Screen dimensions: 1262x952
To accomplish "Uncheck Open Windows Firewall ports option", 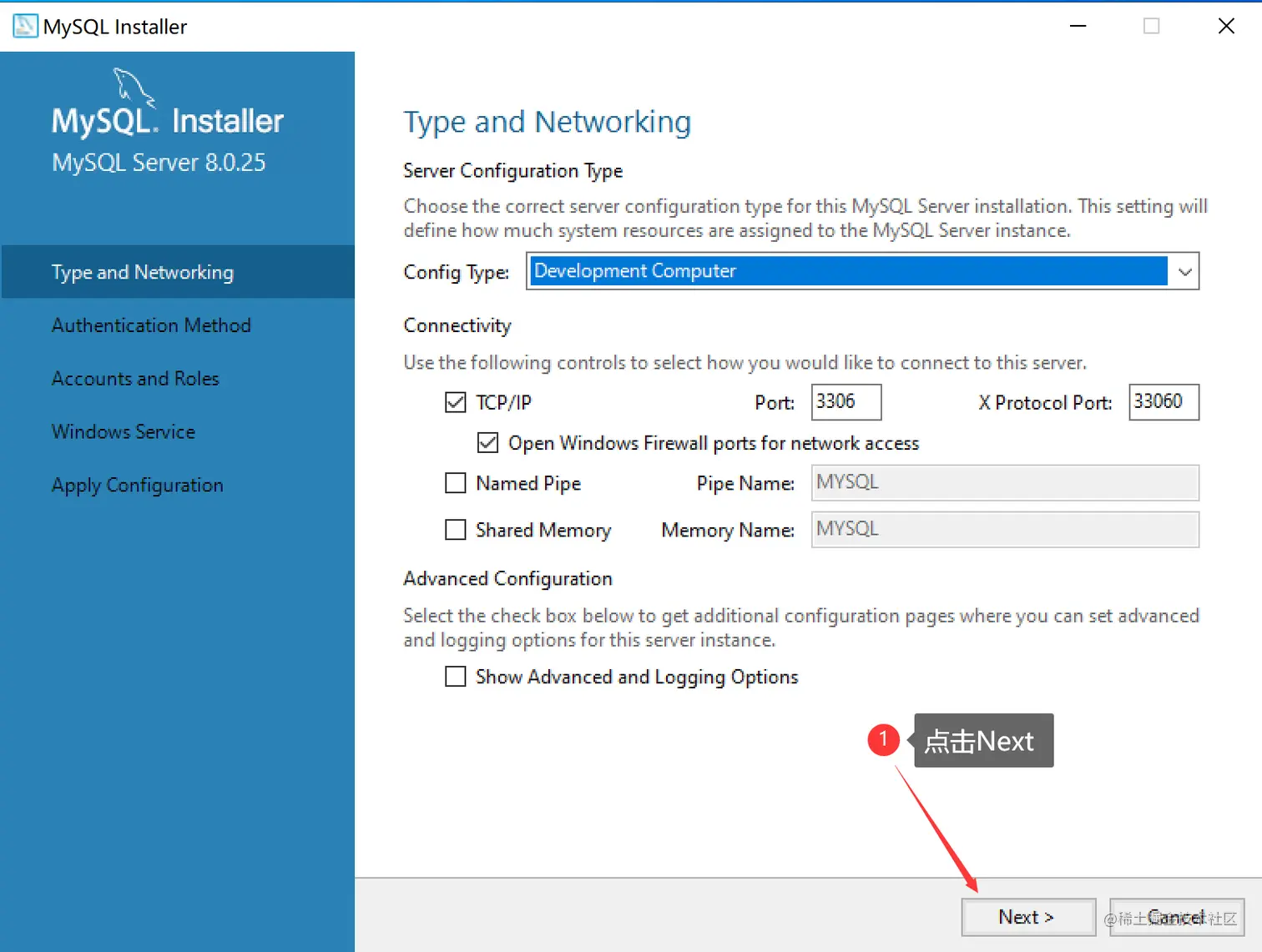I will click(487, 442).
